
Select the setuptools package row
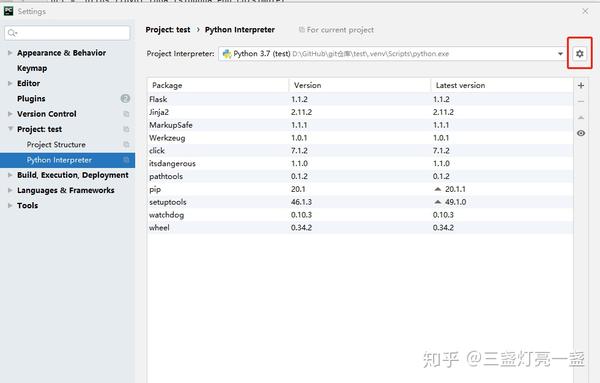360,202
